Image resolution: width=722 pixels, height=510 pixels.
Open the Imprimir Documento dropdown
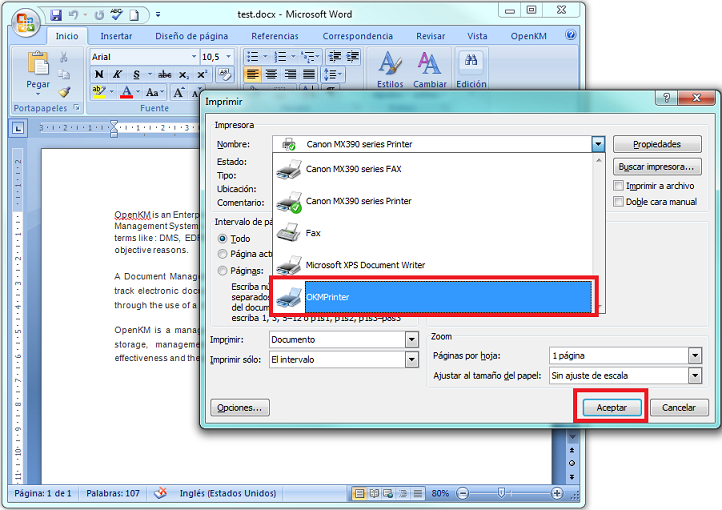pyautogui.click(x=412, y=340)
